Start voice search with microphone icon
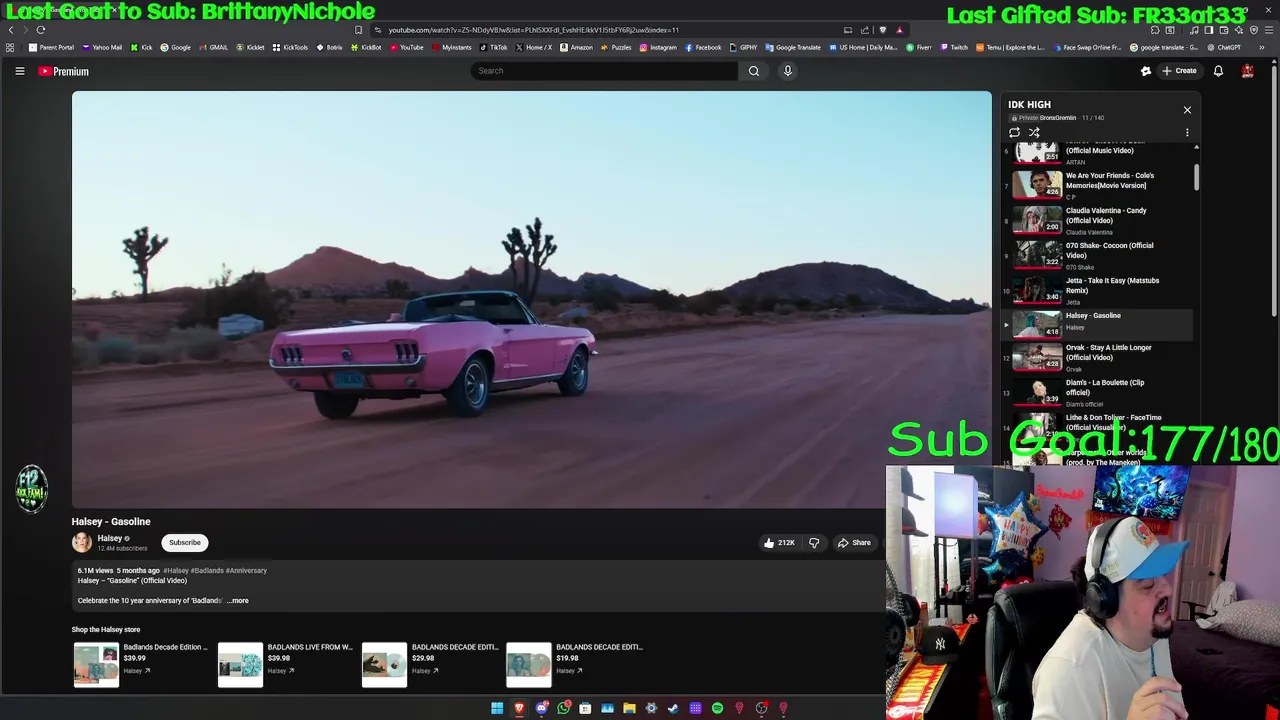This screenshot has width=1280, height=720. coord(788,71)
